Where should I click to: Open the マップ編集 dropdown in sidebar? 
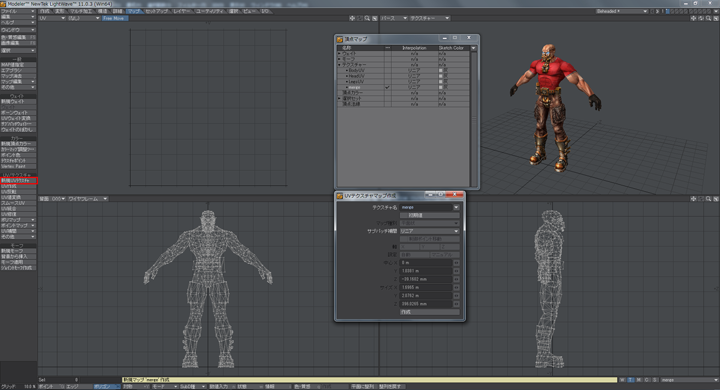[18, 81]
